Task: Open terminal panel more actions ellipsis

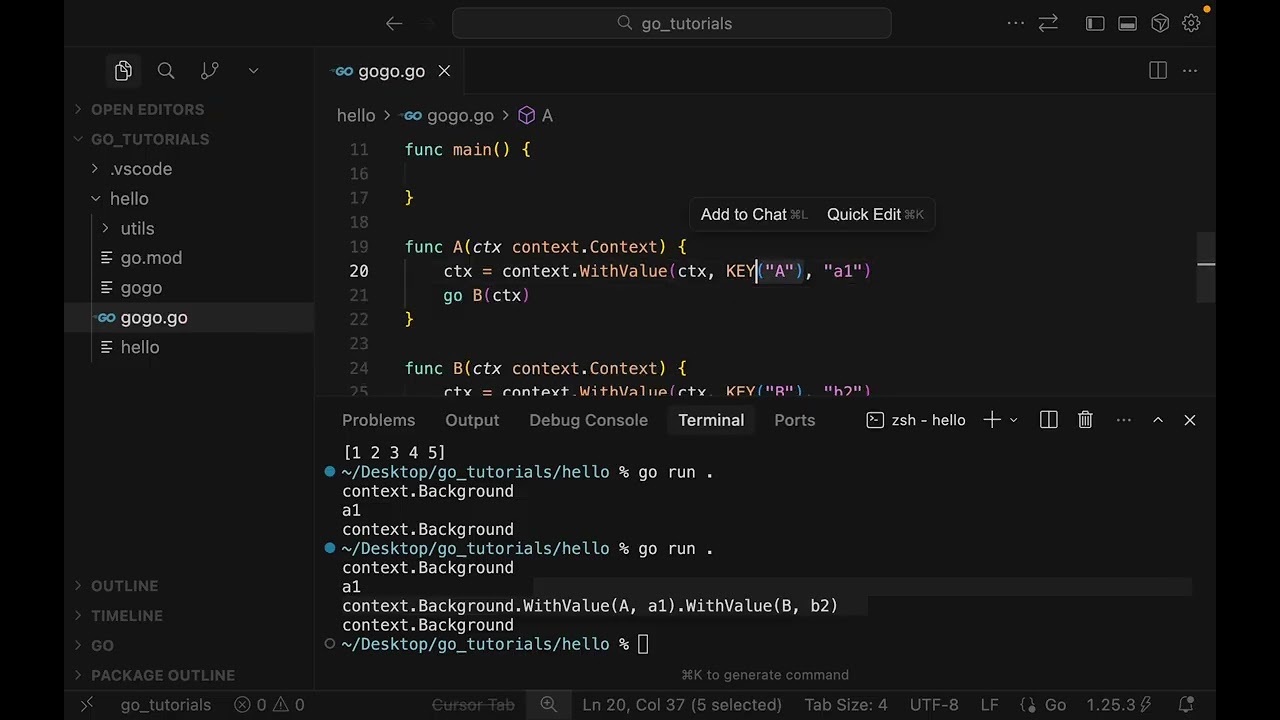Action: (x=1124, y=420)
